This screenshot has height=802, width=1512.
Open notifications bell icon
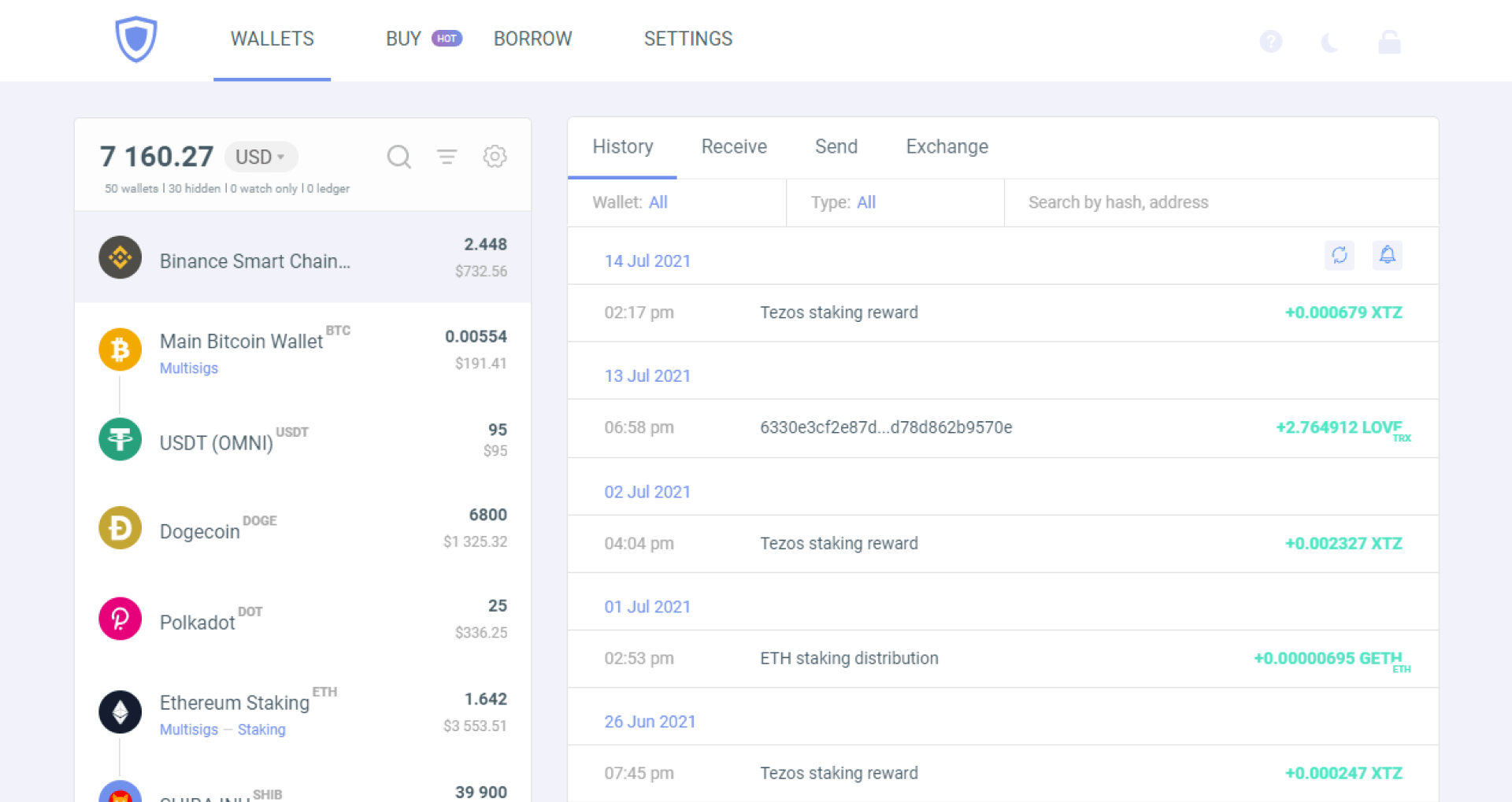point(1388,255)
